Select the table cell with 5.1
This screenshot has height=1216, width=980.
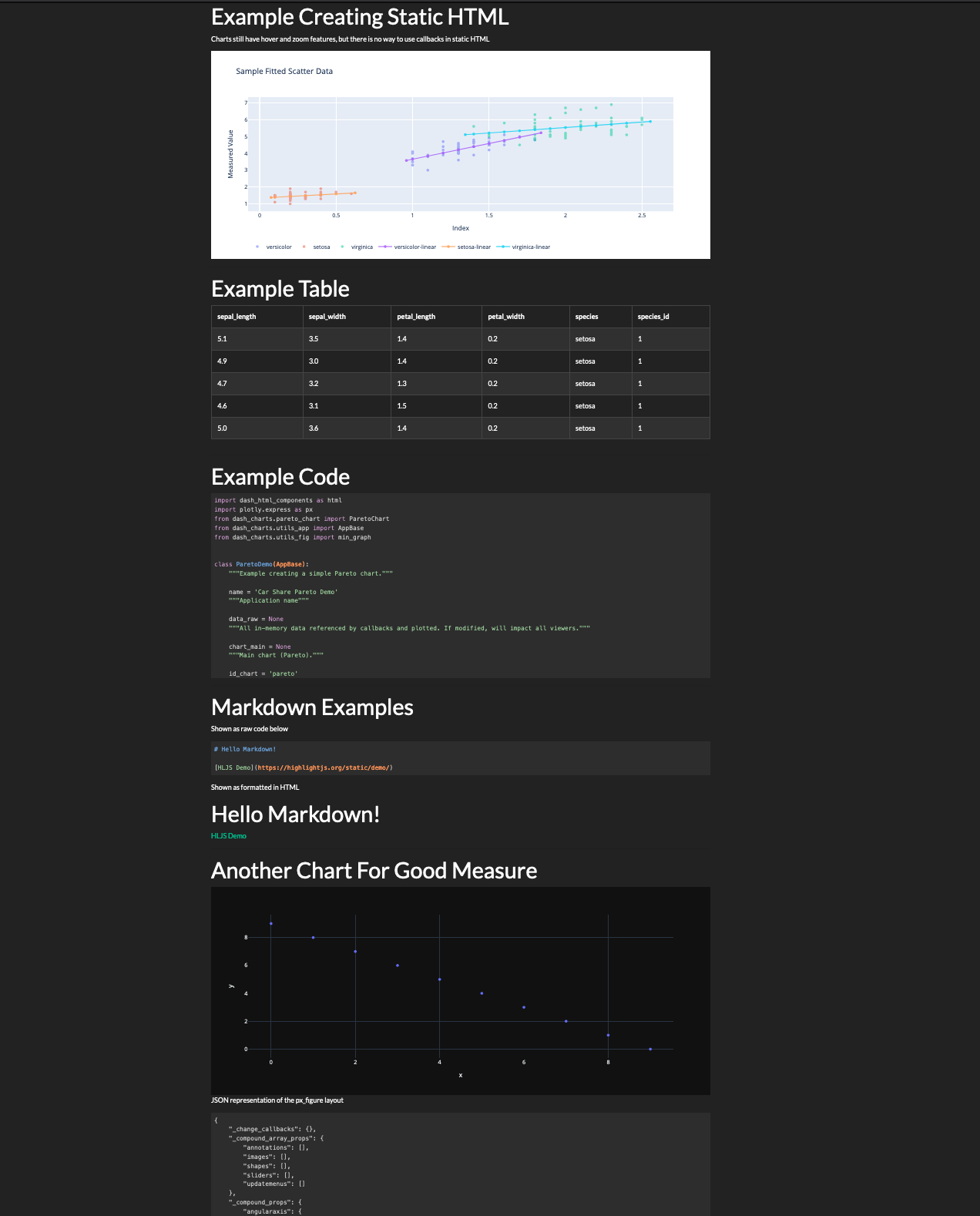pos(257,339)
